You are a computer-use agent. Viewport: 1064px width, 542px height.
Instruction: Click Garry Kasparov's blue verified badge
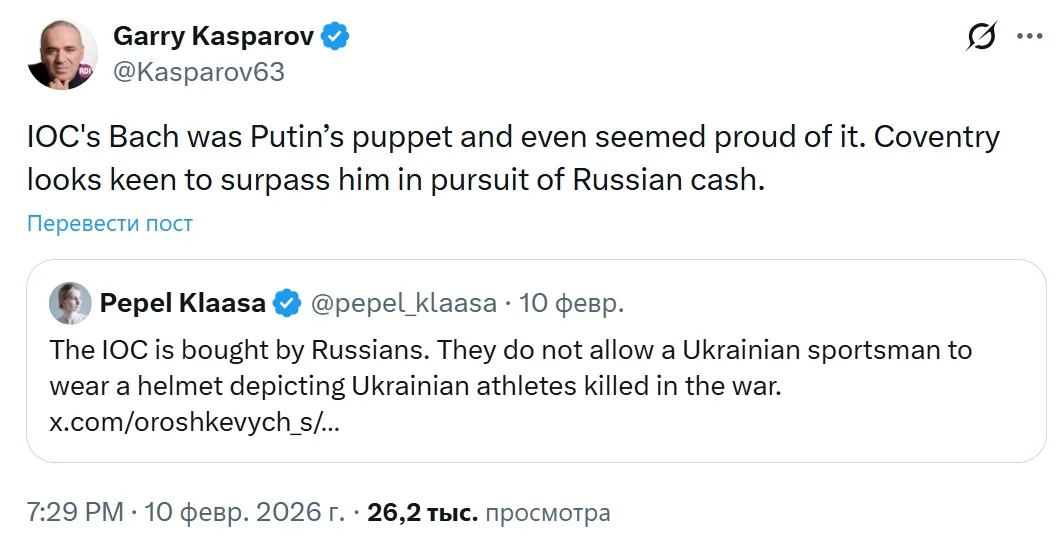[335, 38]
